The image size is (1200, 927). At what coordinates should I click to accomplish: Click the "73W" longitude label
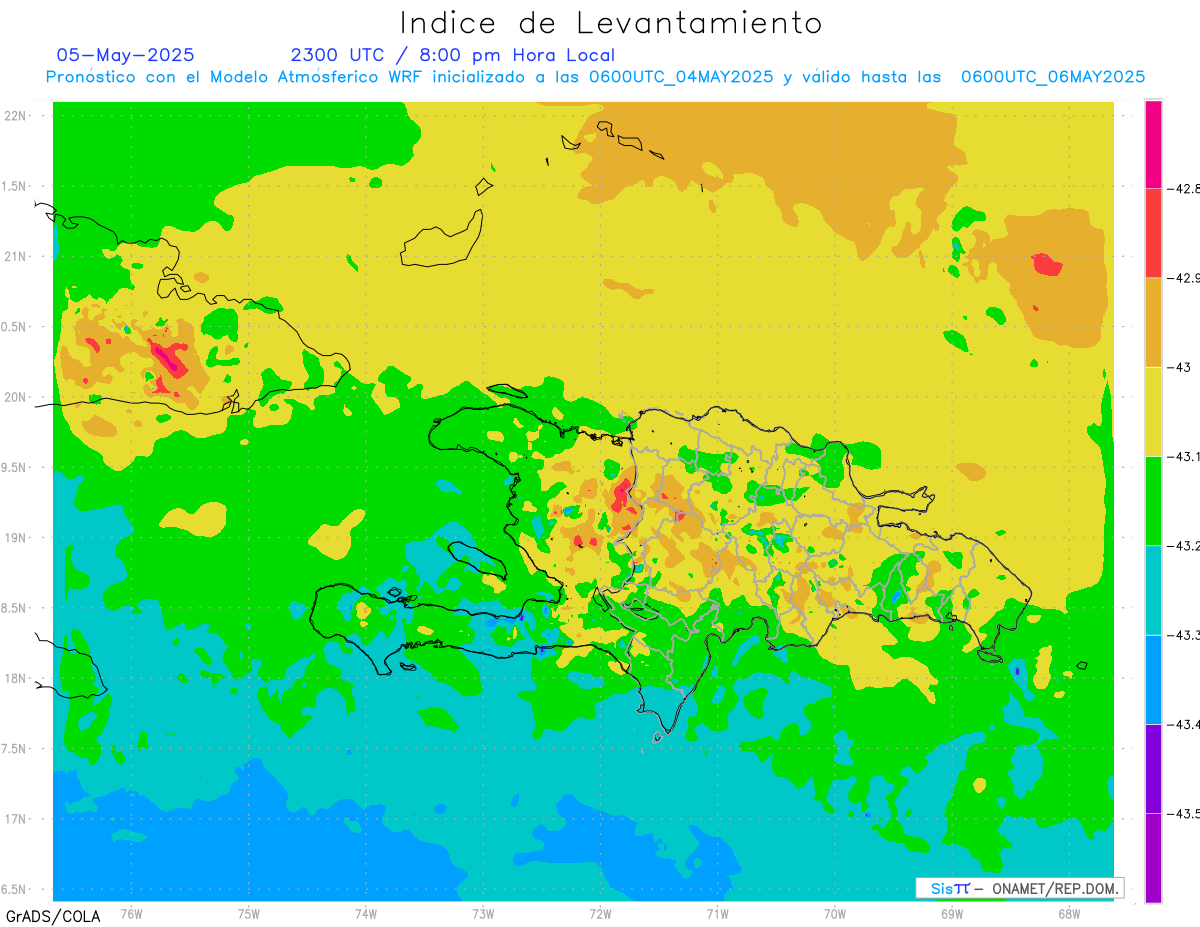(x=483, y=914)
